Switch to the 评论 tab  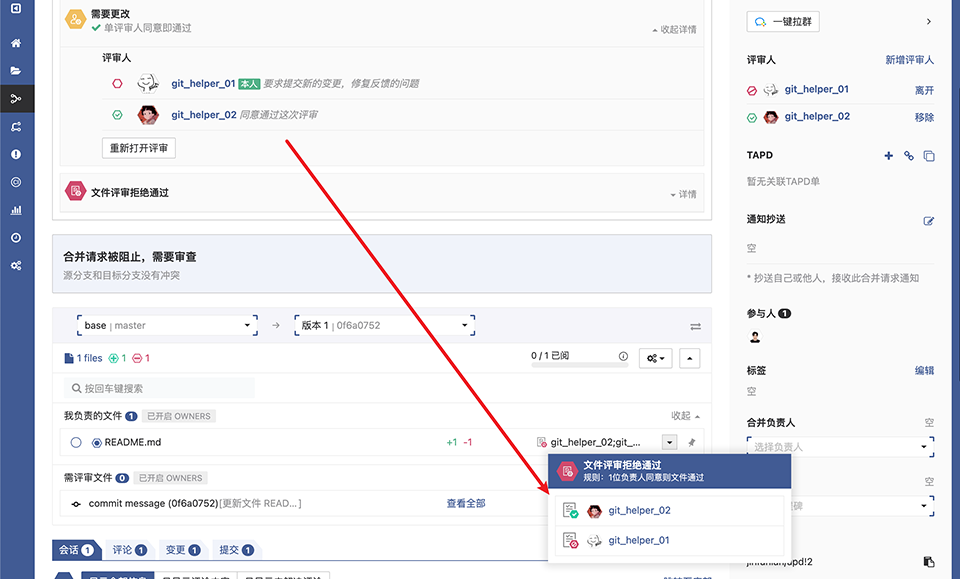(x=129, y=550)
